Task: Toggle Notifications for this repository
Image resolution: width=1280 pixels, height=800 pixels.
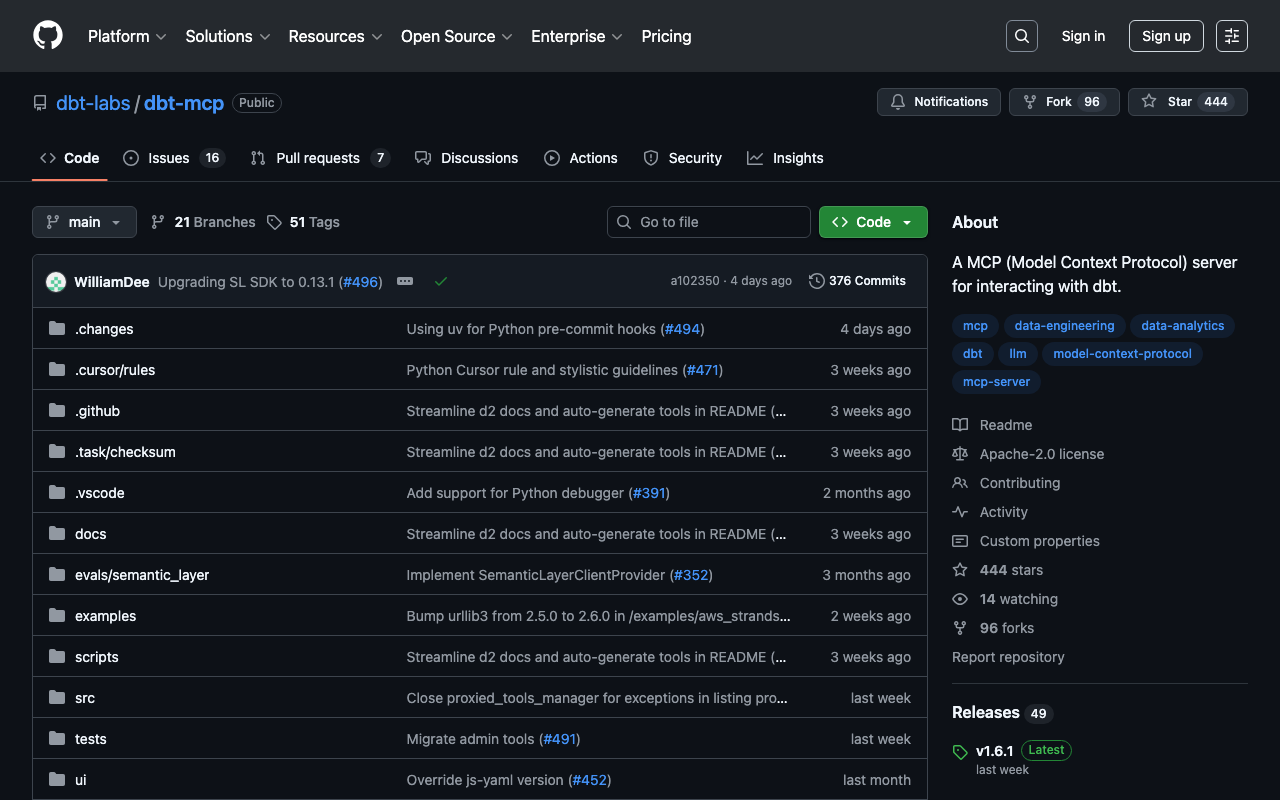Action: [938, 102]
